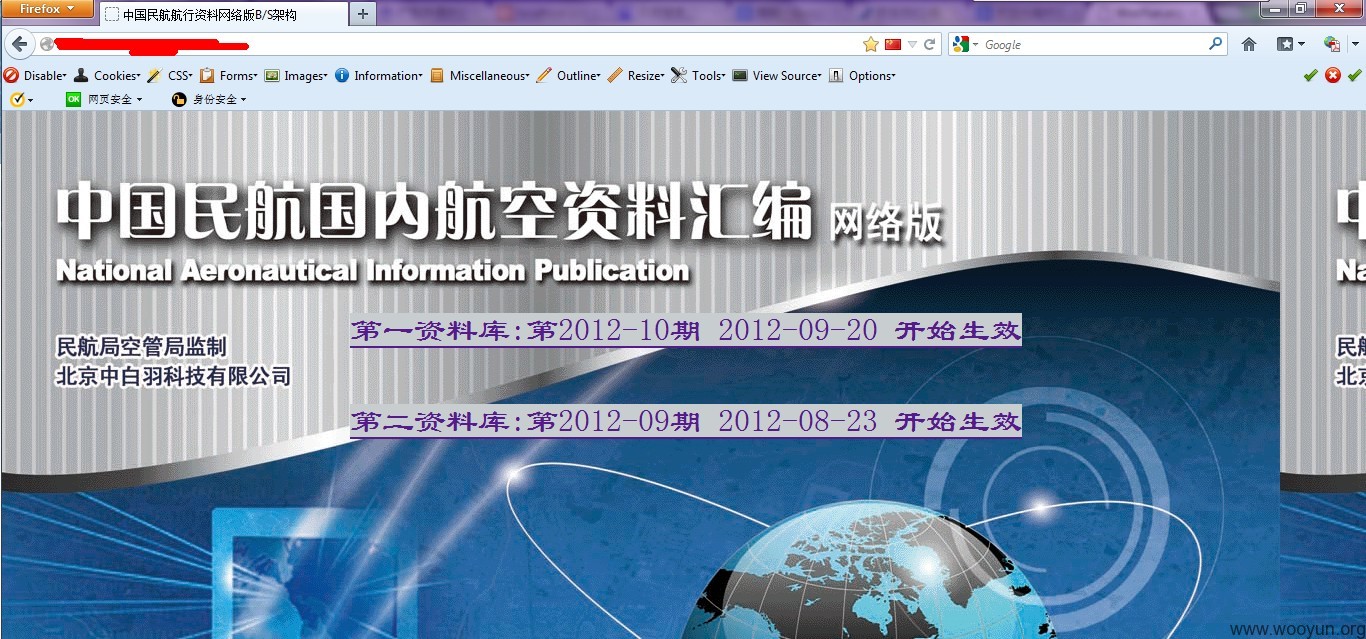Open the Firefox application menu button
1366x639 pixels.
(x=47, y=9)
